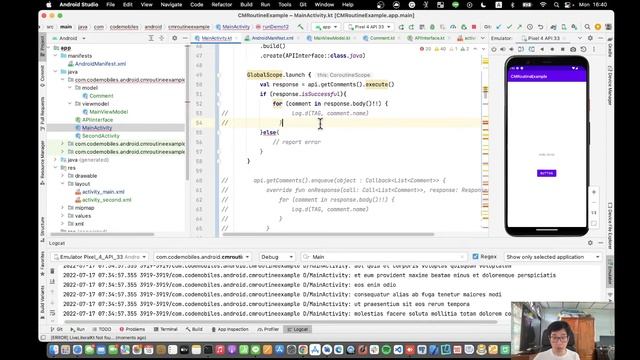Open the Navigate menu
The height and width of the screenshot is (360, 640).
[171, 4]
